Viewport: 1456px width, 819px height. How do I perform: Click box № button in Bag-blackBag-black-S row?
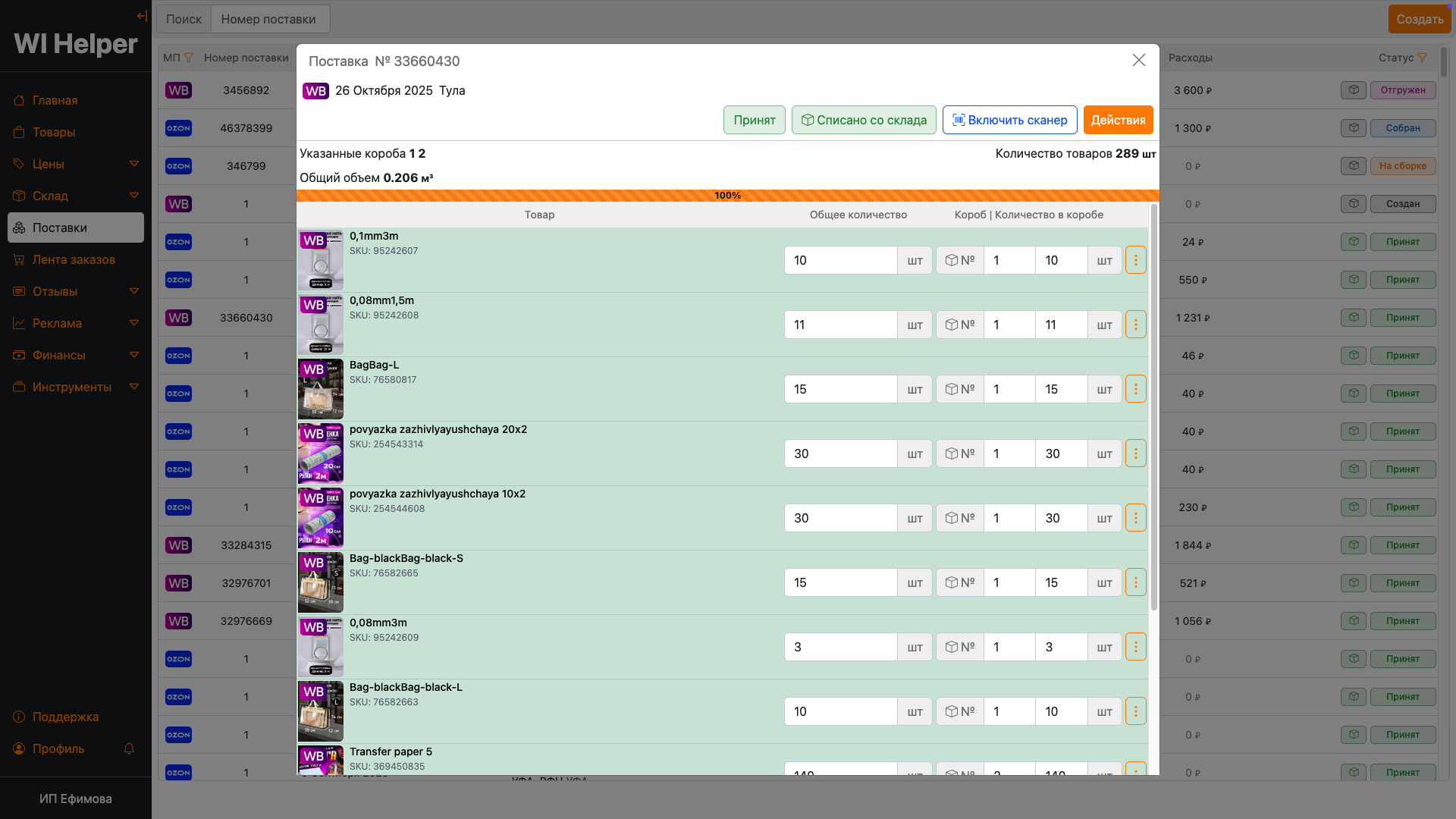(x=959, y=582)
